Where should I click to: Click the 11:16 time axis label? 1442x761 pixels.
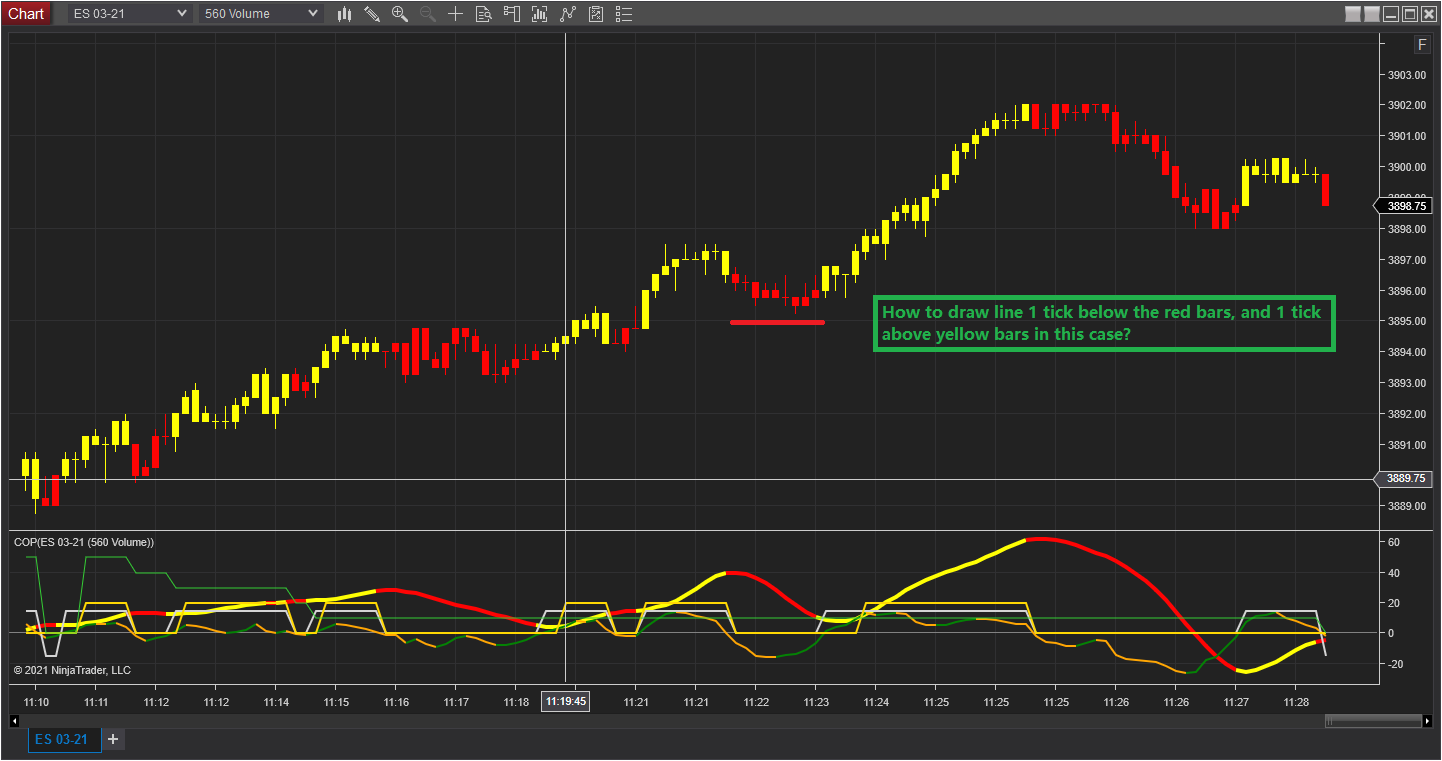[396, 702]
